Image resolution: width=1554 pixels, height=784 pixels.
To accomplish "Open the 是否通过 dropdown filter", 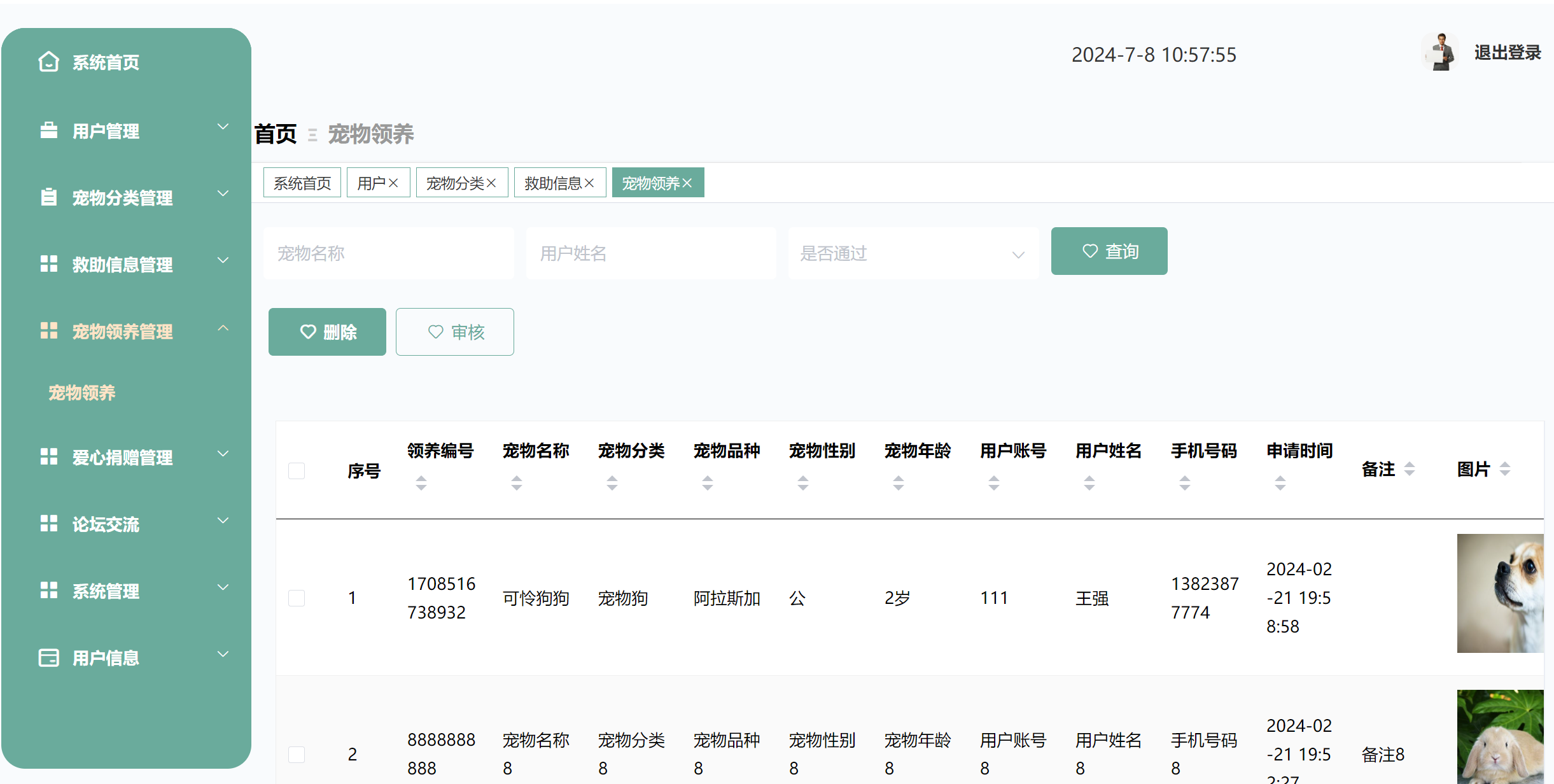I will pyautogui.click(x=913, y=253).
